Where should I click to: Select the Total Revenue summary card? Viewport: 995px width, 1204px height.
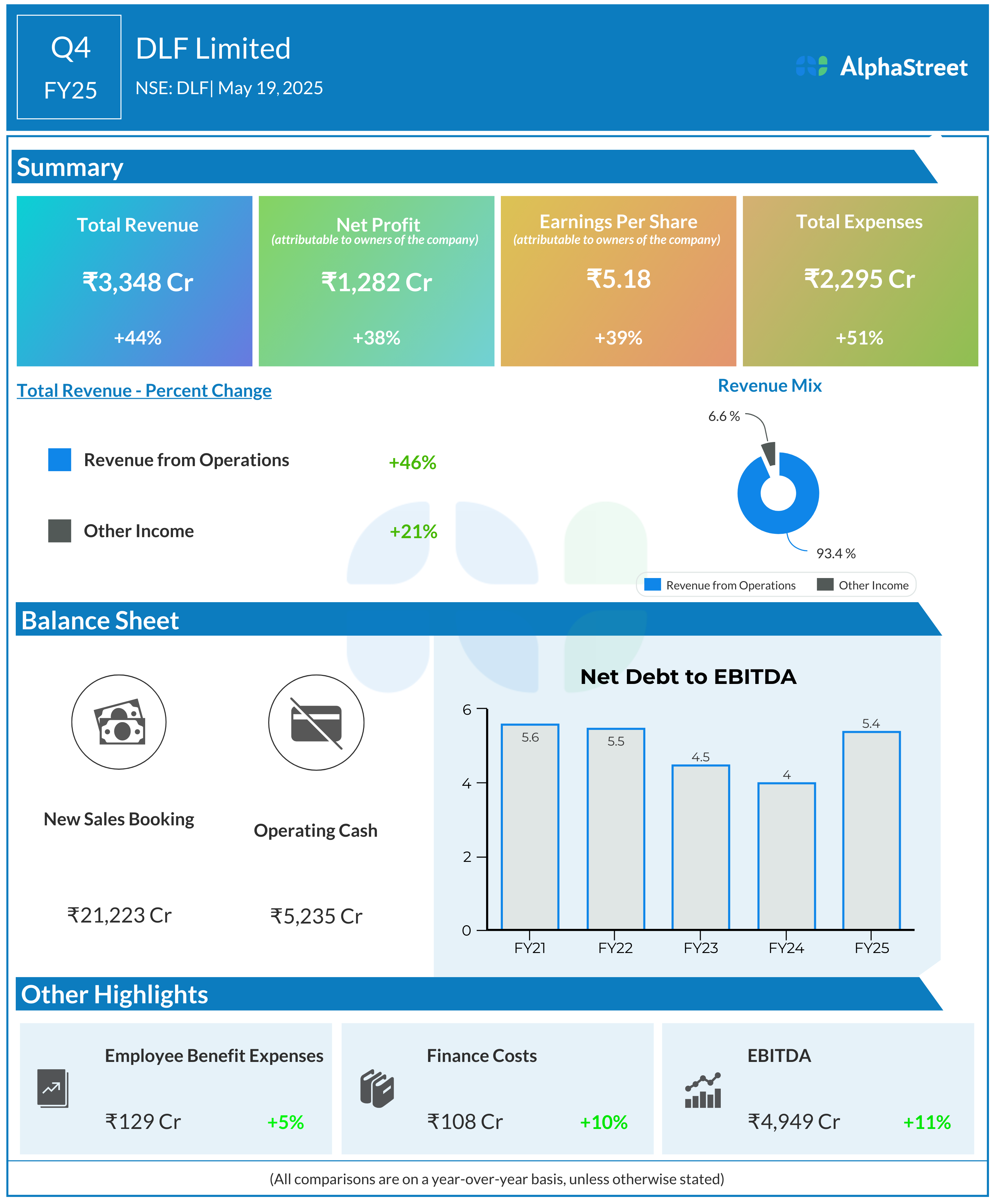(x=134, y=281)
